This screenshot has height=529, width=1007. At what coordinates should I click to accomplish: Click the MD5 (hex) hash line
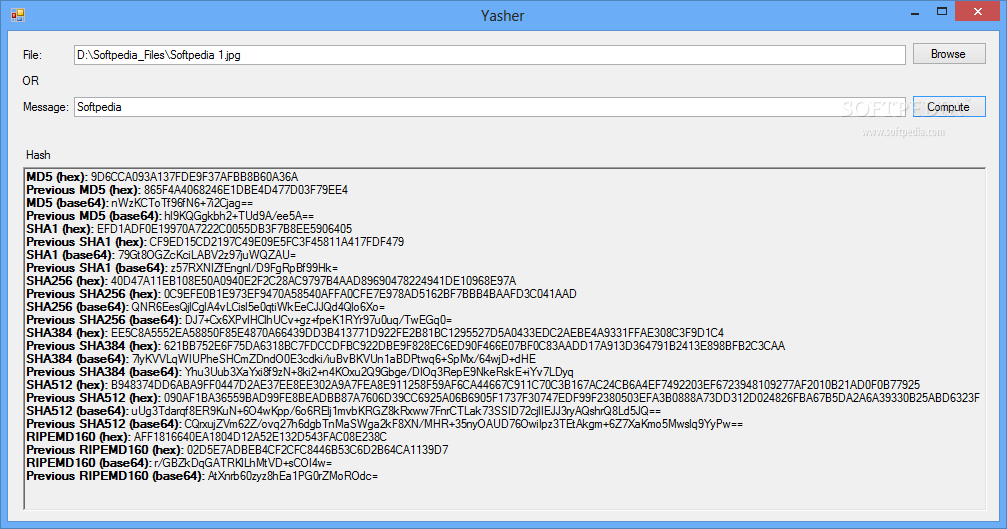(x=162, y=177)
